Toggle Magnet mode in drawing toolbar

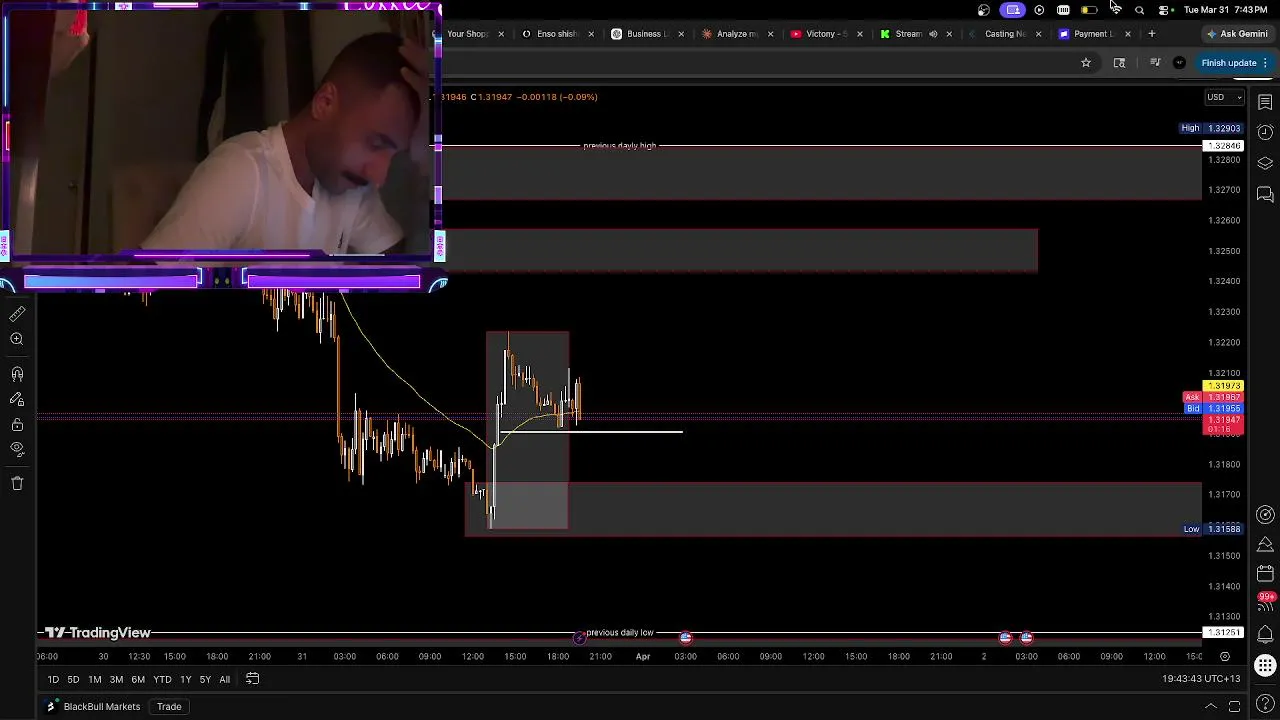(x=17, y=374)
